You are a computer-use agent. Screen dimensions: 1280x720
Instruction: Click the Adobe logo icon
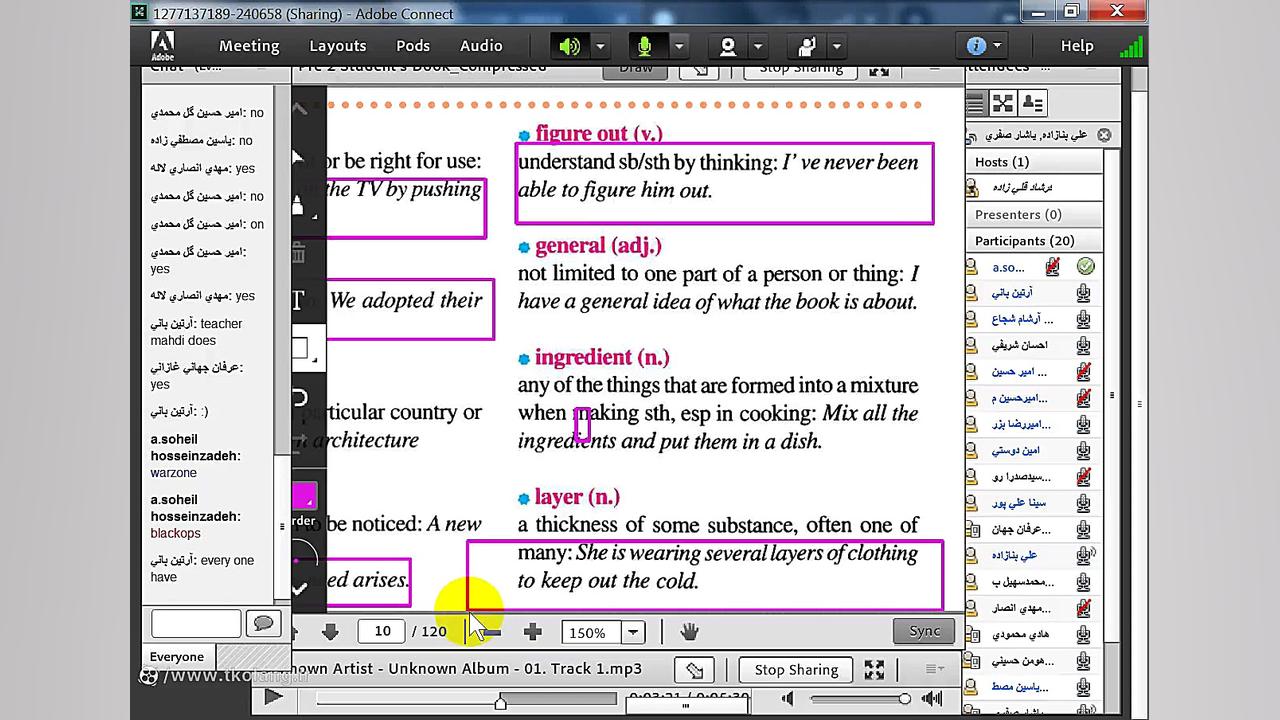click(x=162, y=45)
